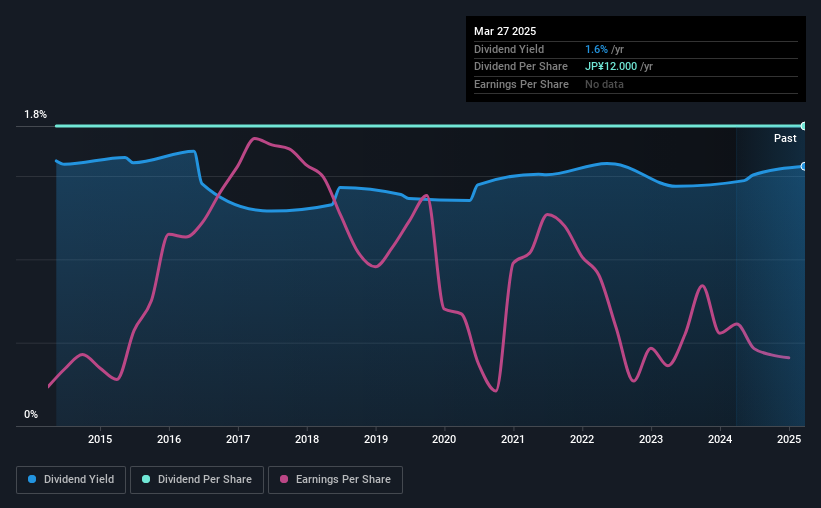Select the 2018 x-axis label
The height and width of the screenshot is (508, 821).
click(307, 439)
